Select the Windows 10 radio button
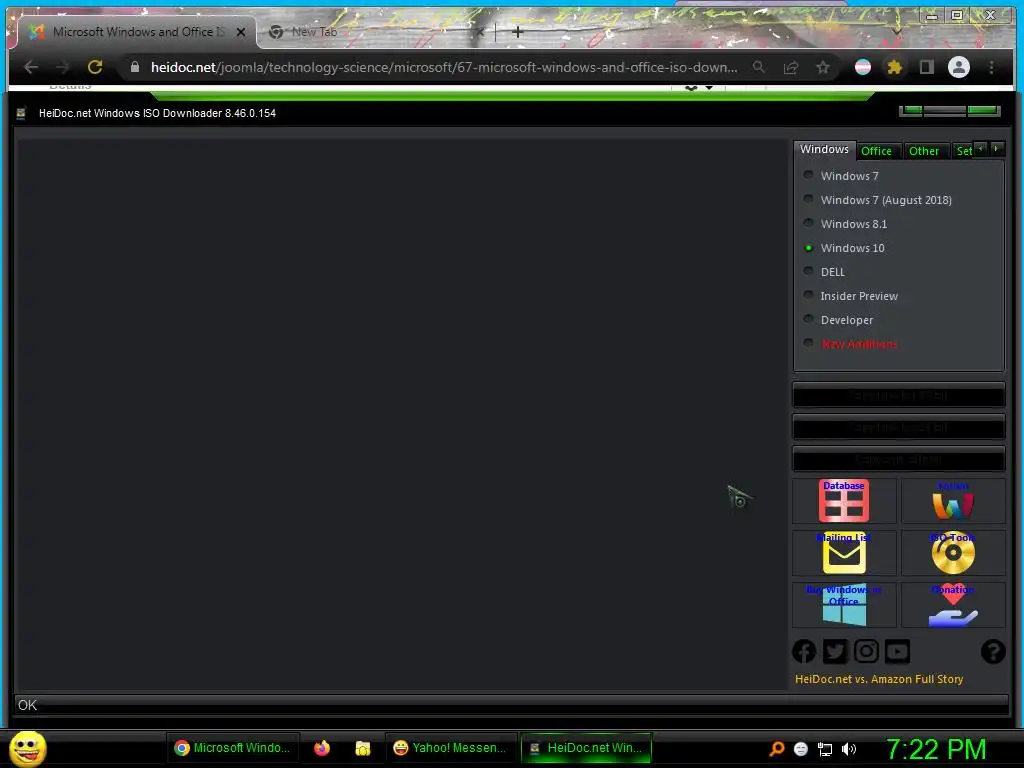The height and width of the screenshot is (768, 1024). 808,248
